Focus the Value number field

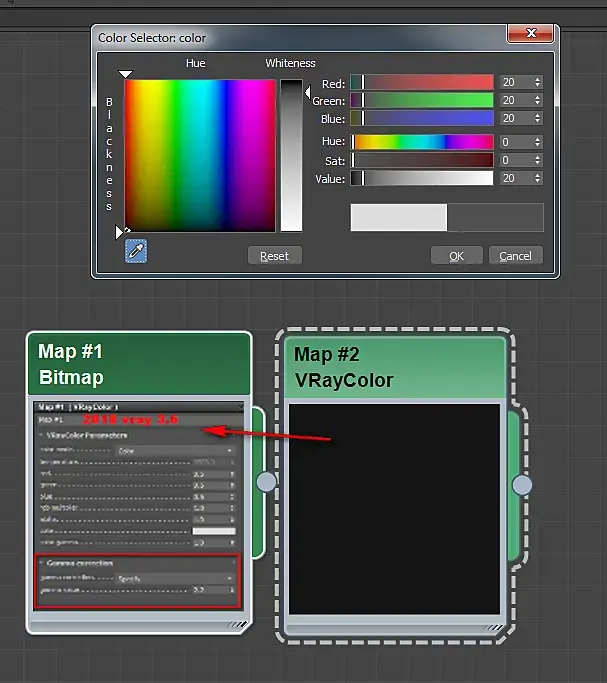click(x=515, y=178)
